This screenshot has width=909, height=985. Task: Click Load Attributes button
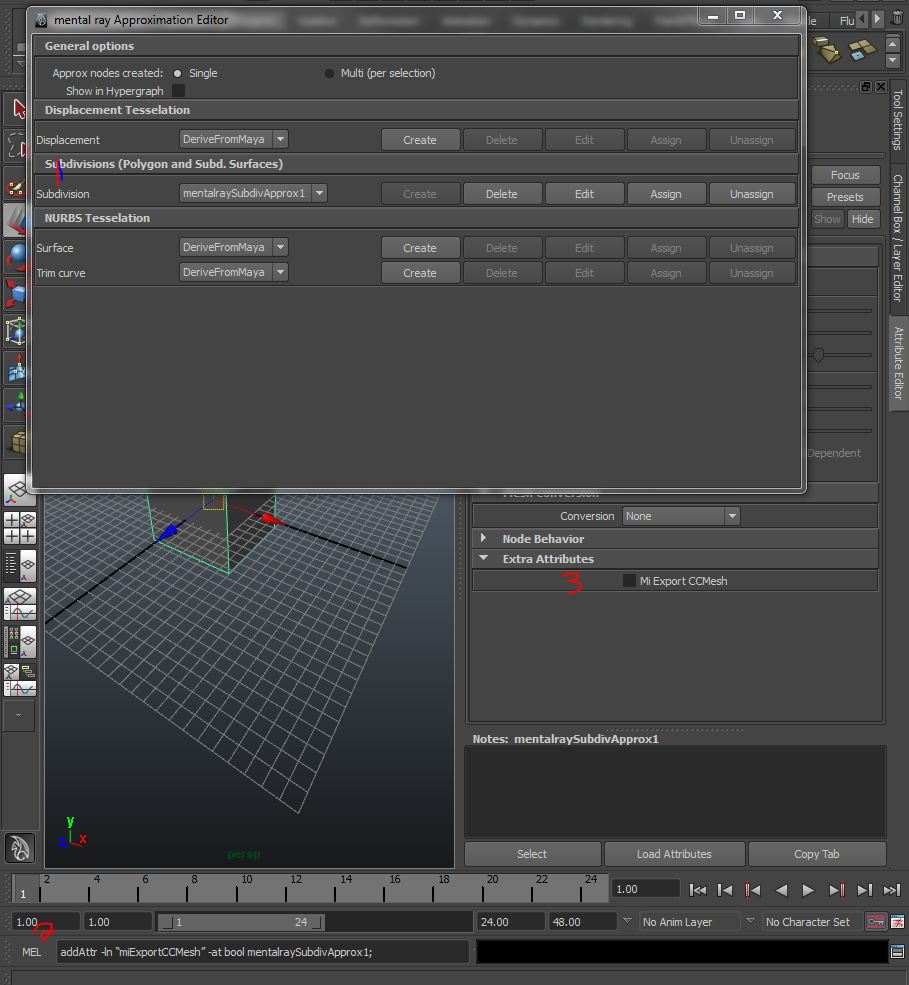674,854
